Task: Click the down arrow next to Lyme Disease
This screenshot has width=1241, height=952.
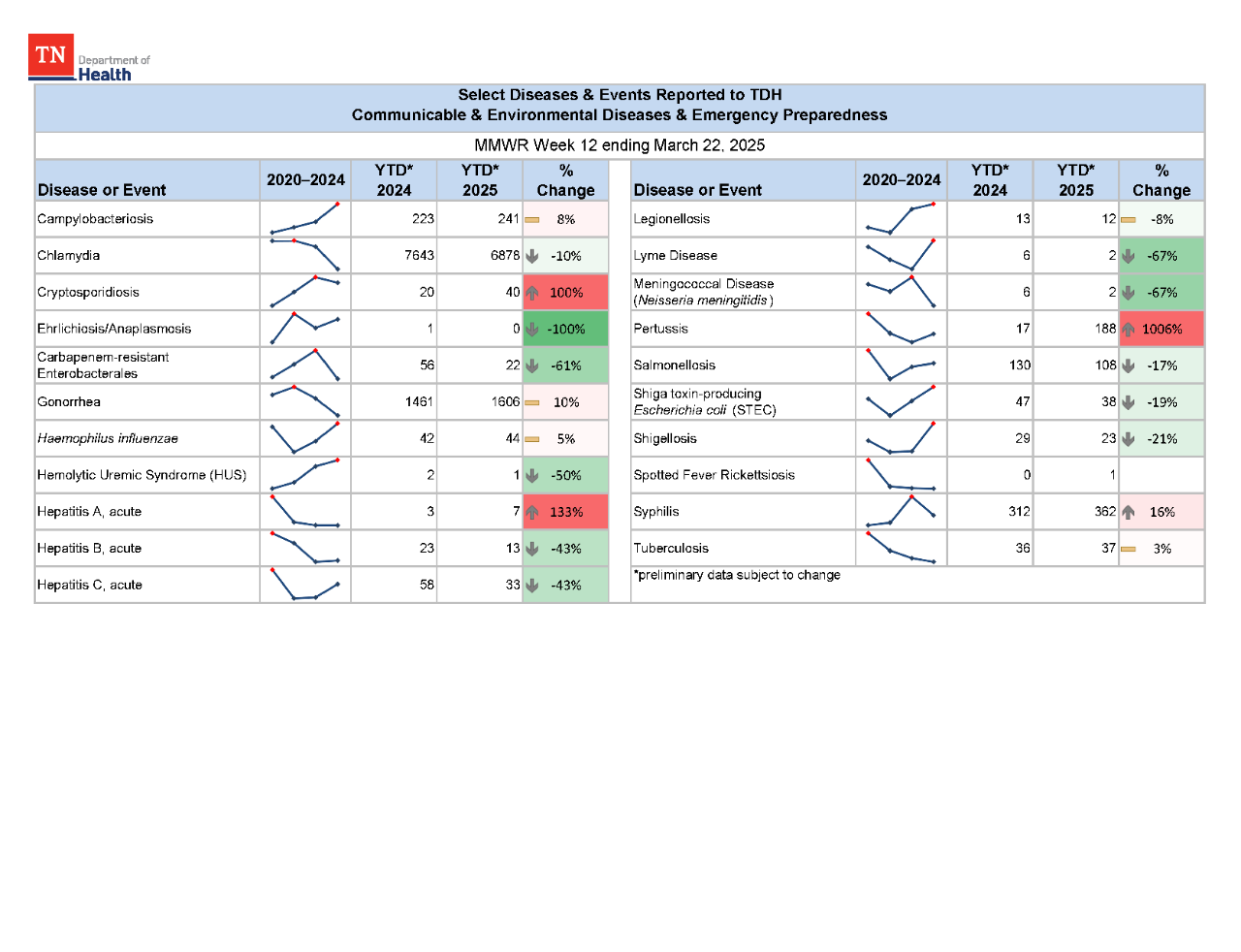Action: [1128, 255]
